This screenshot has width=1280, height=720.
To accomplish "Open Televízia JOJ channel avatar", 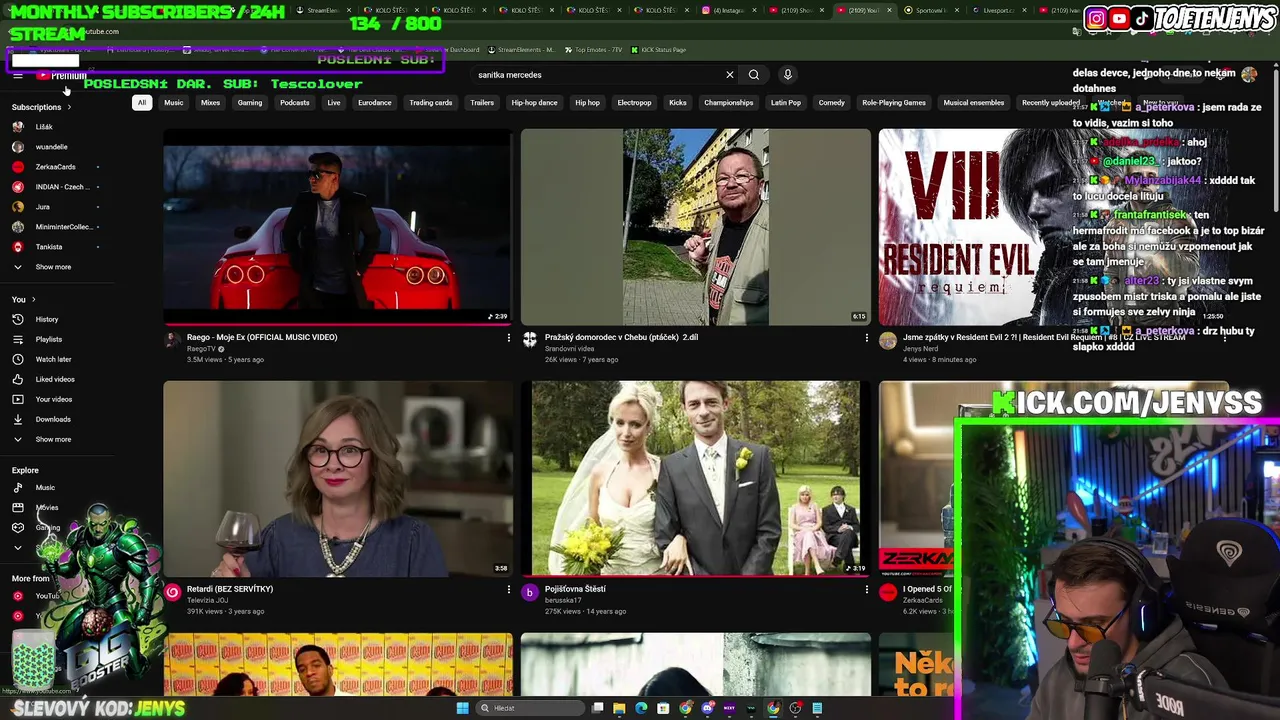I will point(173,593).
